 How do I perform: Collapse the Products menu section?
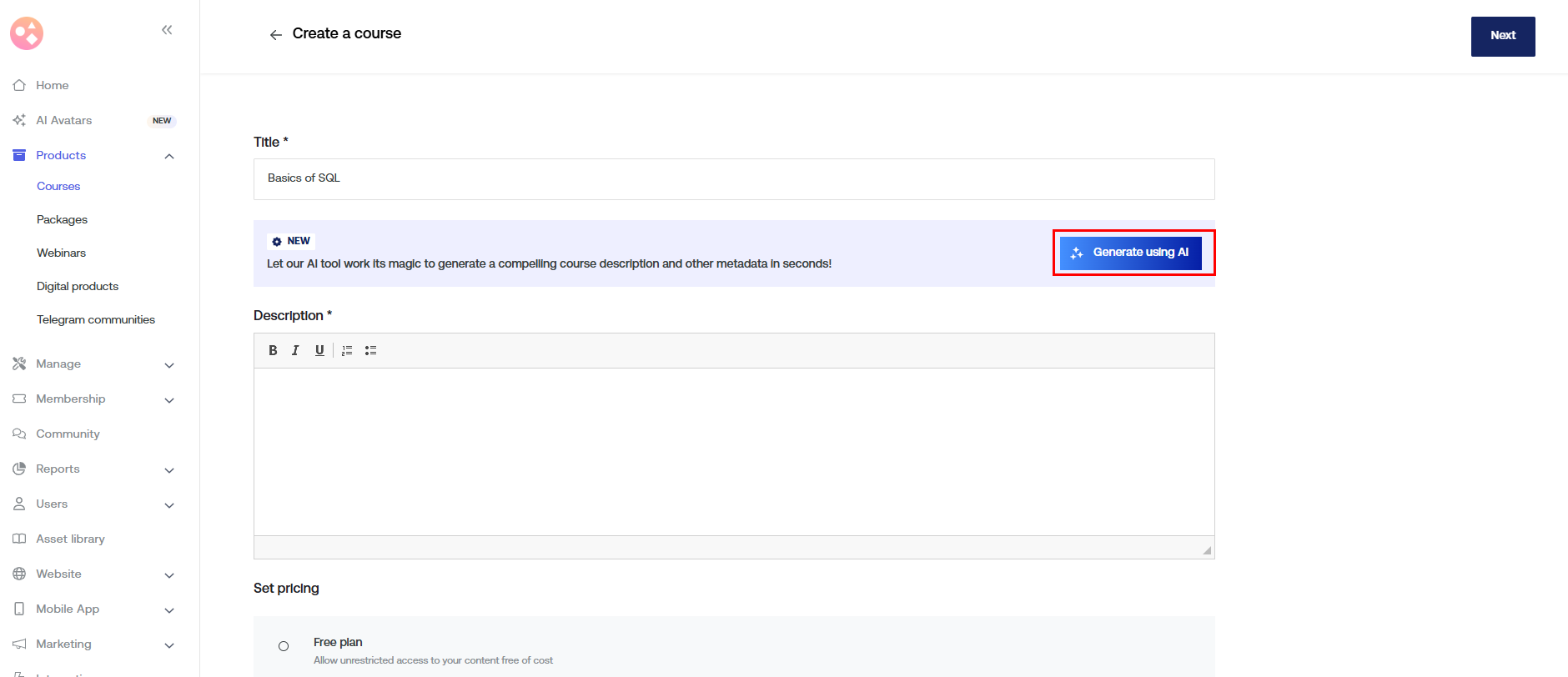point(169,156)
